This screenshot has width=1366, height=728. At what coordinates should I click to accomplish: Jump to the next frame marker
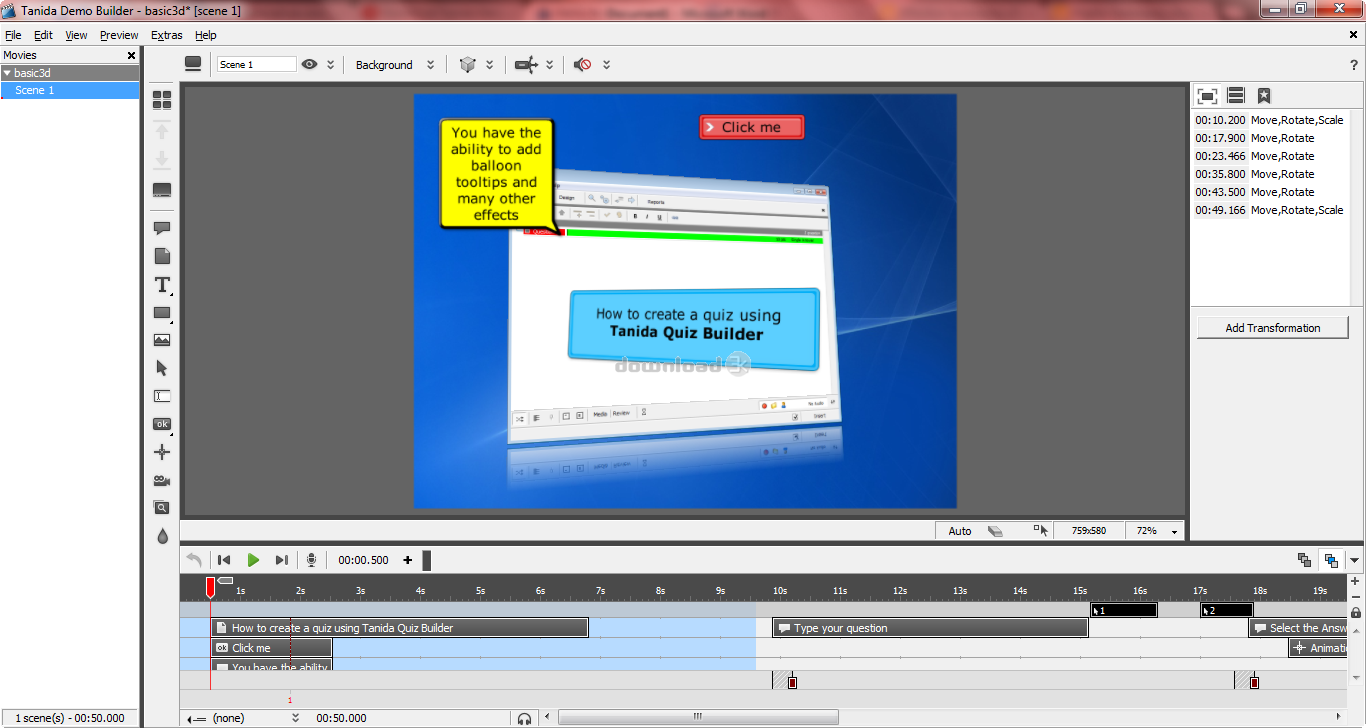click(282, 560)
